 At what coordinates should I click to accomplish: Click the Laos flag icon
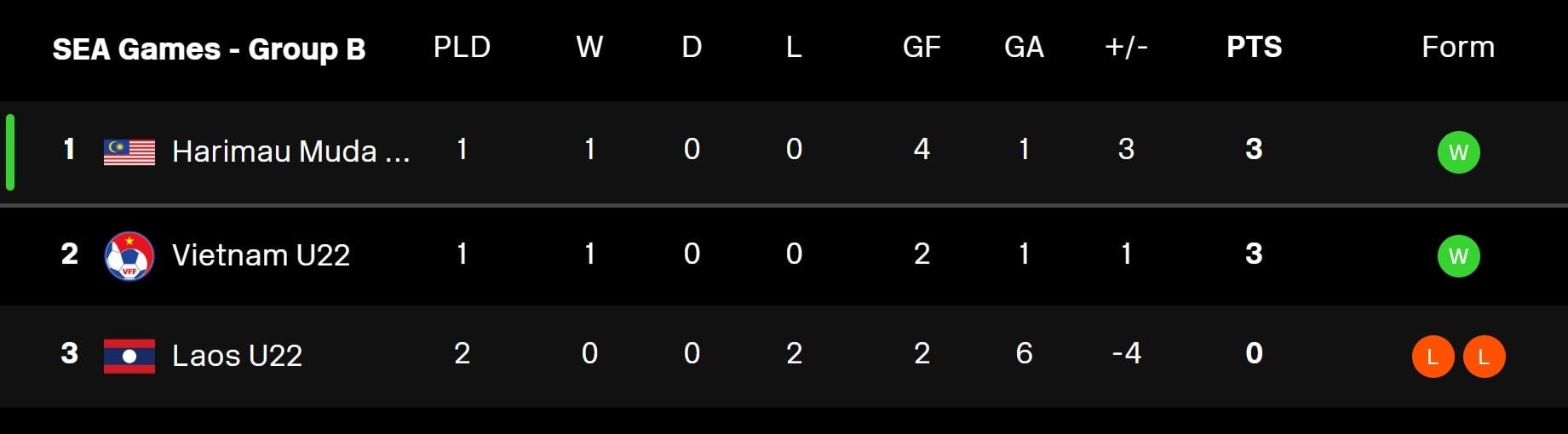point(129,356)
